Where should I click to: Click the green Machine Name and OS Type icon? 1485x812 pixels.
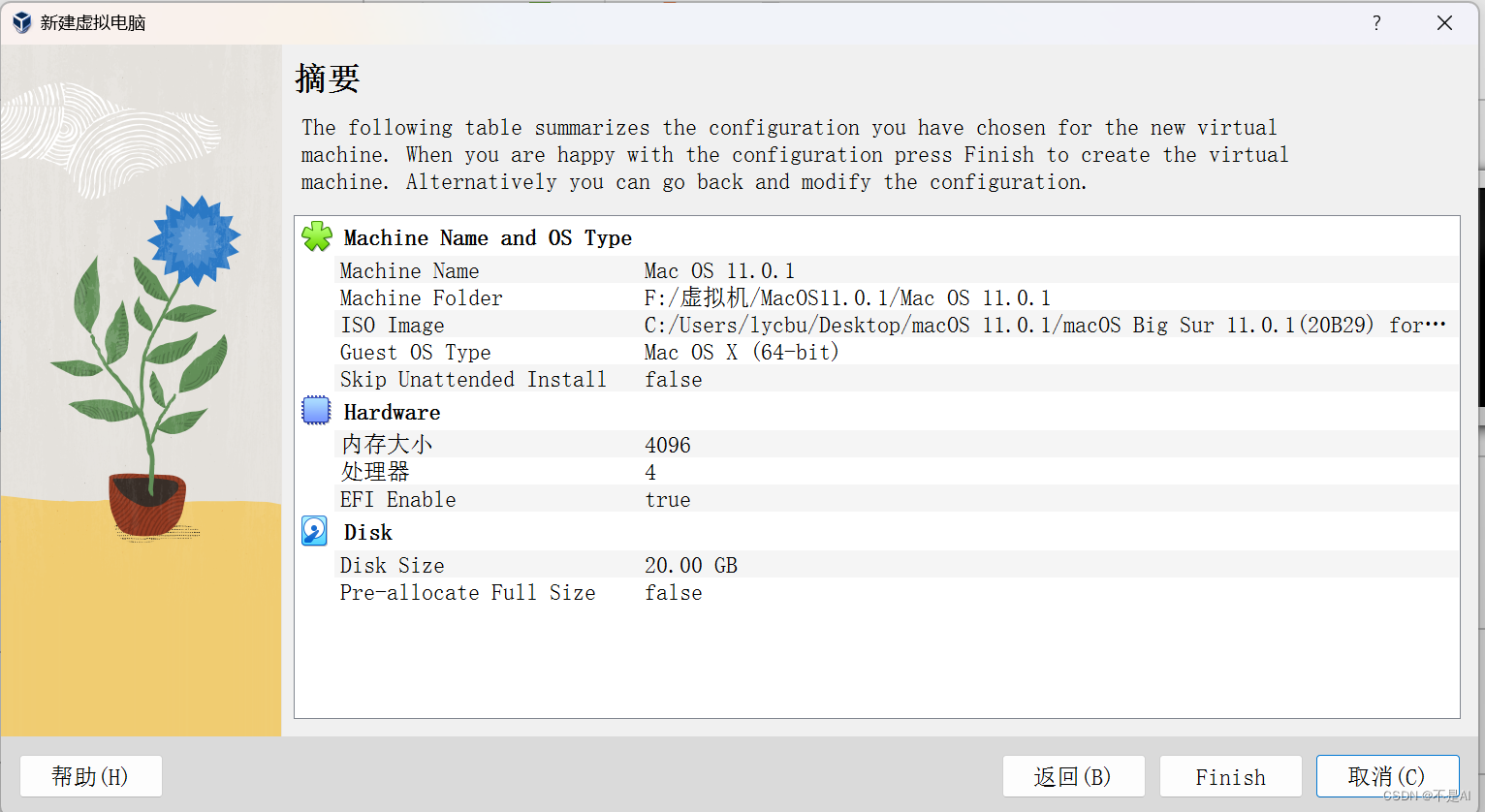click(x=317, y=236)
